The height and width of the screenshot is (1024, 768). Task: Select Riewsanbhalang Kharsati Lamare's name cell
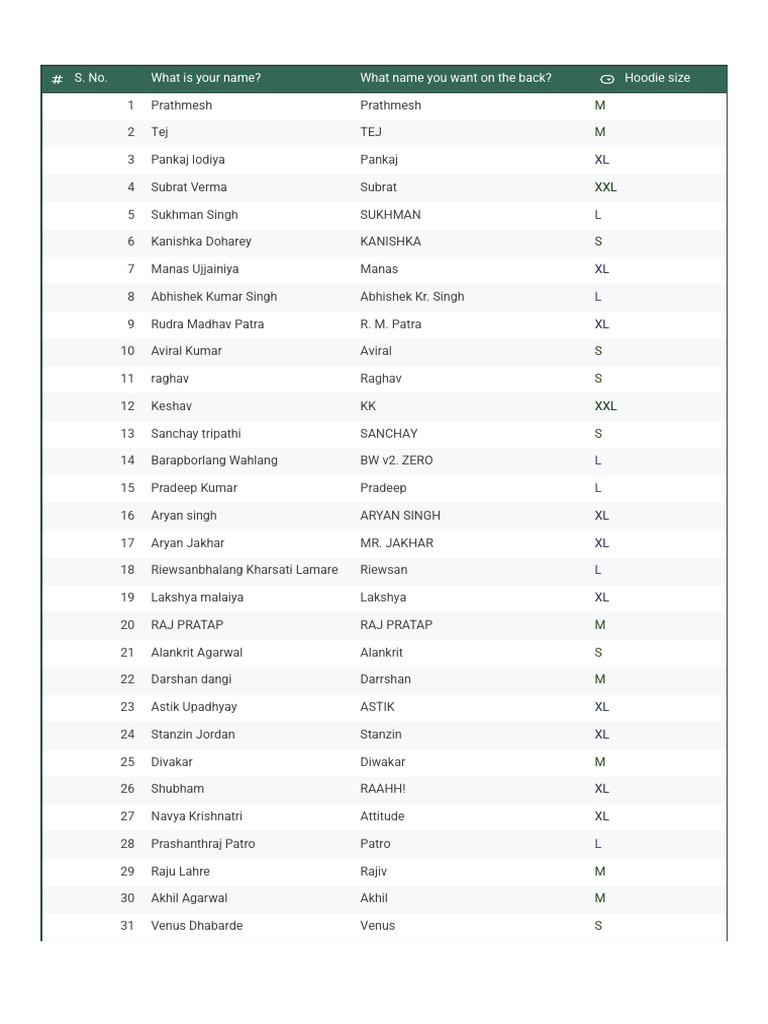tap(244, 570)
